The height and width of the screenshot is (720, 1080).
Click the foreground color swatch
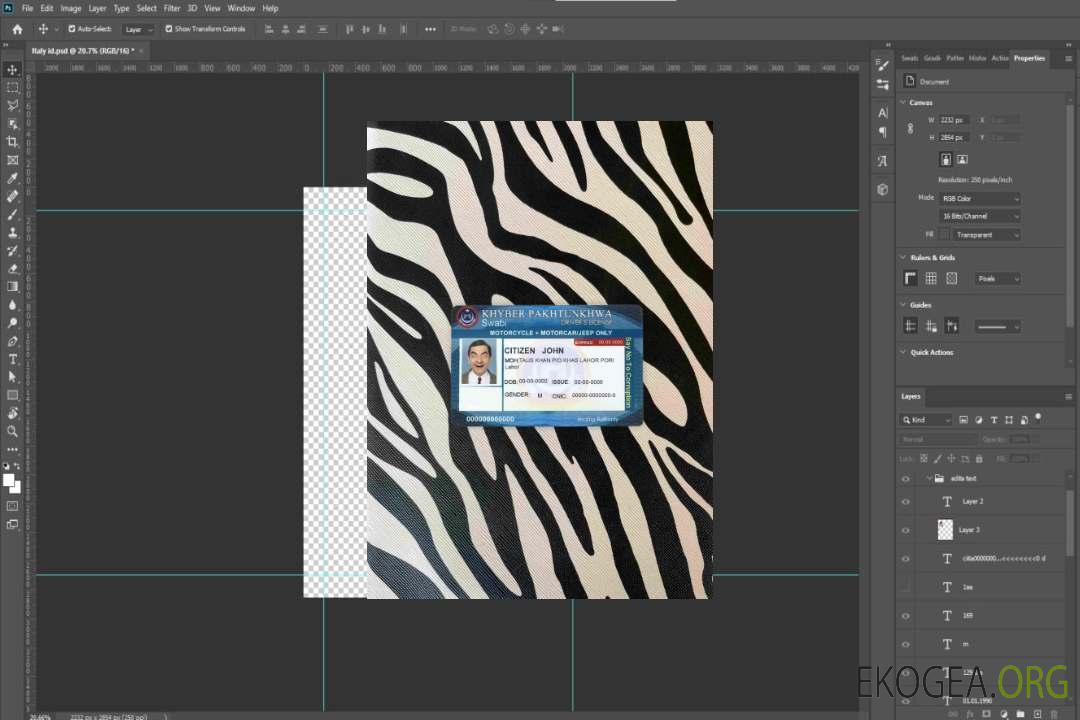[8, 480]
